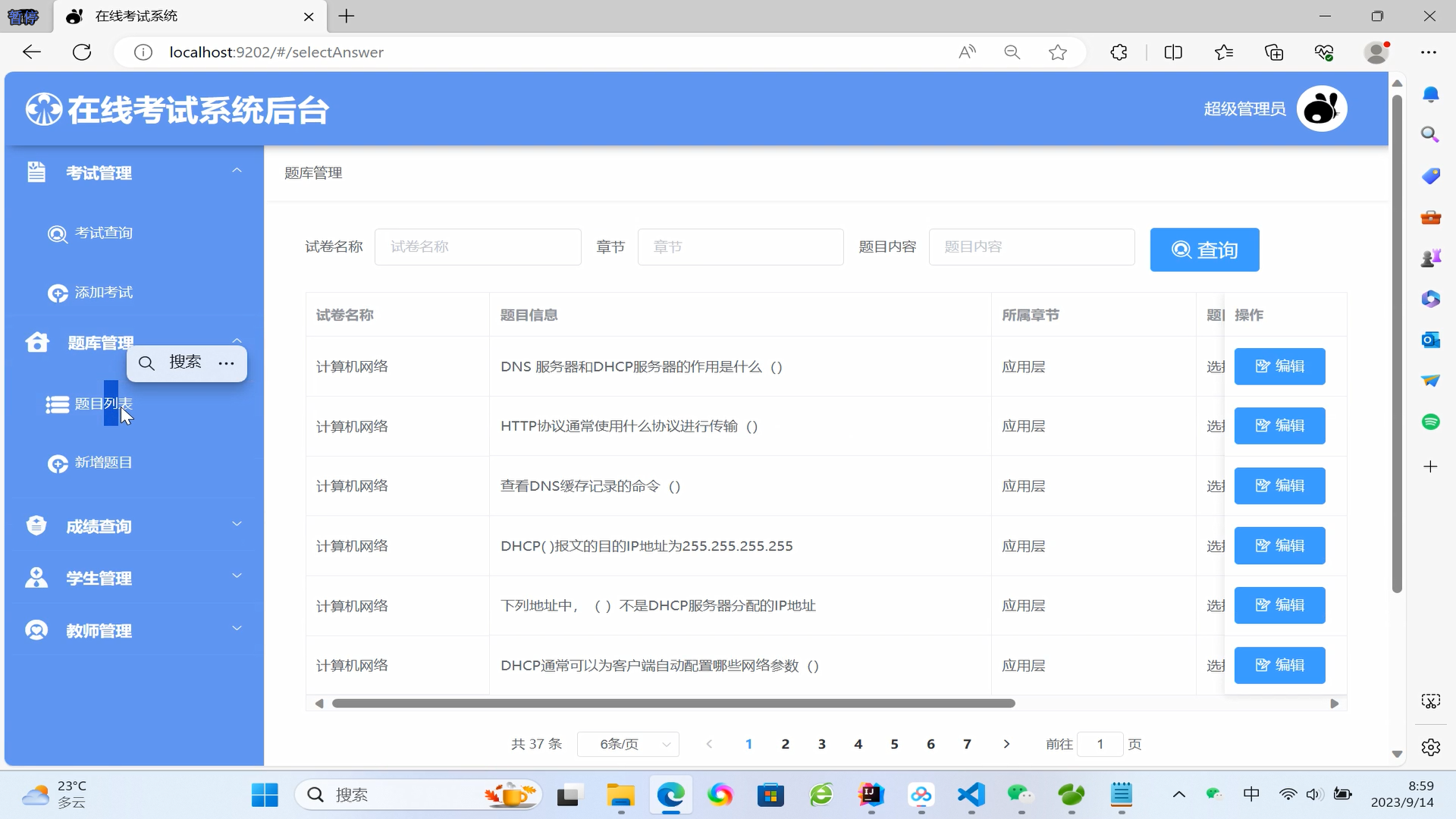This screenshot has height=819, width=1456.
Task: Click the 添加考试 plus icon
Action: [x=58, y=293]
